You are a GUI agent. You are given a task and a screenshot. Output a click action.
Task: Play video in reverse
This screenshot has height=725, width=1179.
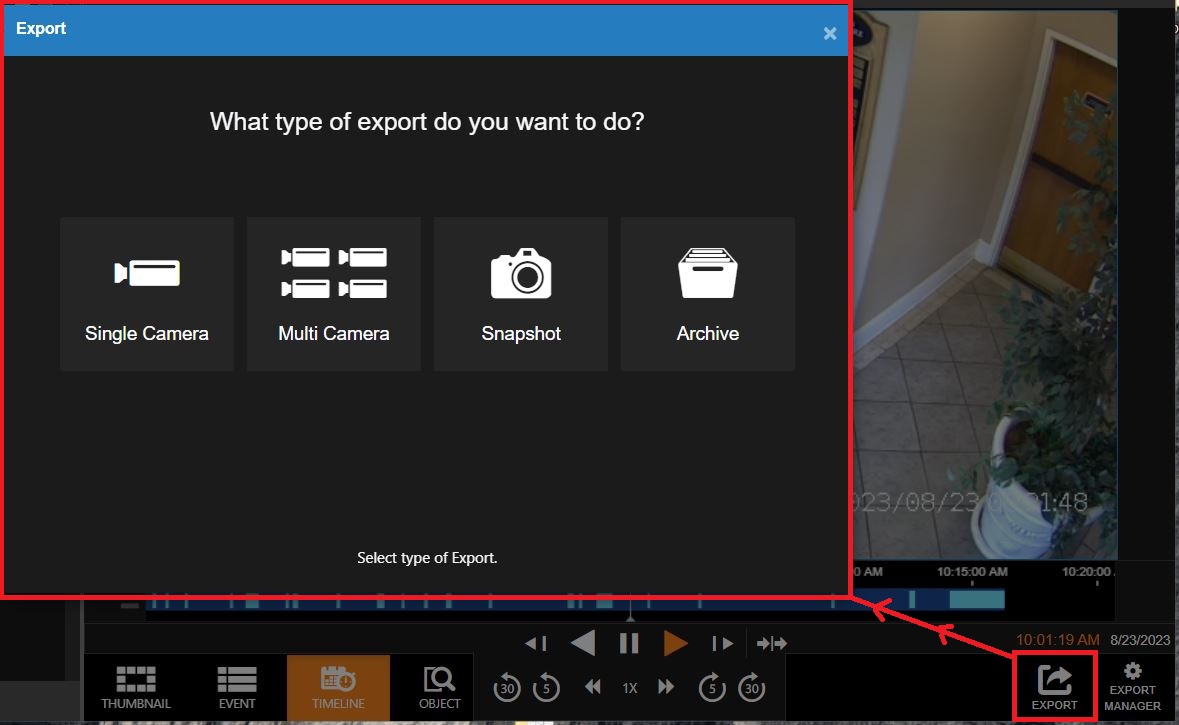(583, 644)
